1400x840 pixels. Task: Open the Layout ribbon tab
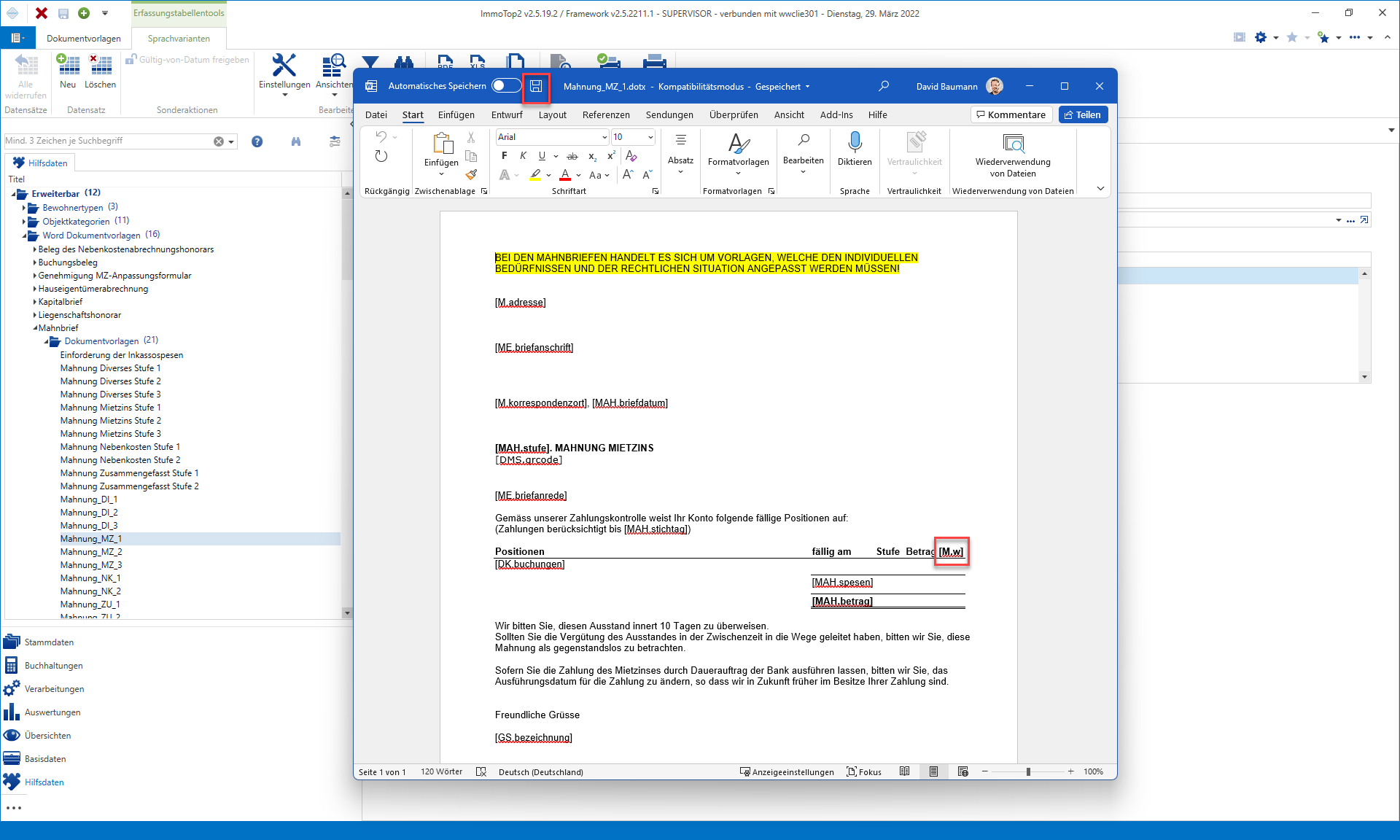[552, 115]
